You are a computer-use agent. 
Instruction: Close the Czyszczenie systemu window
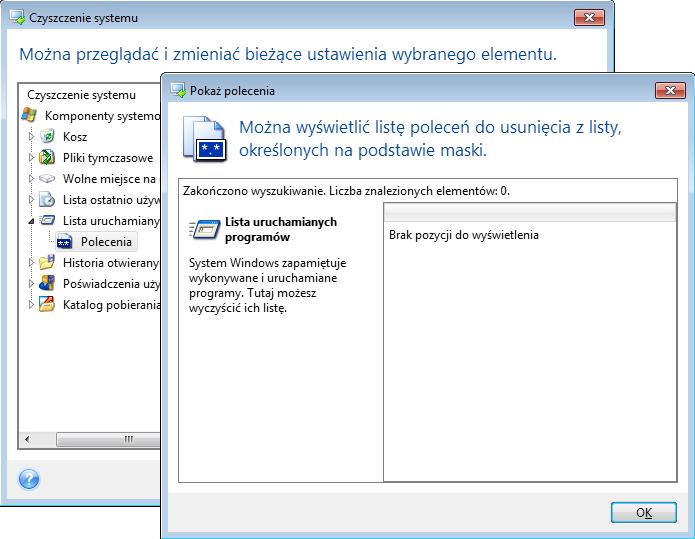[589, 18]
